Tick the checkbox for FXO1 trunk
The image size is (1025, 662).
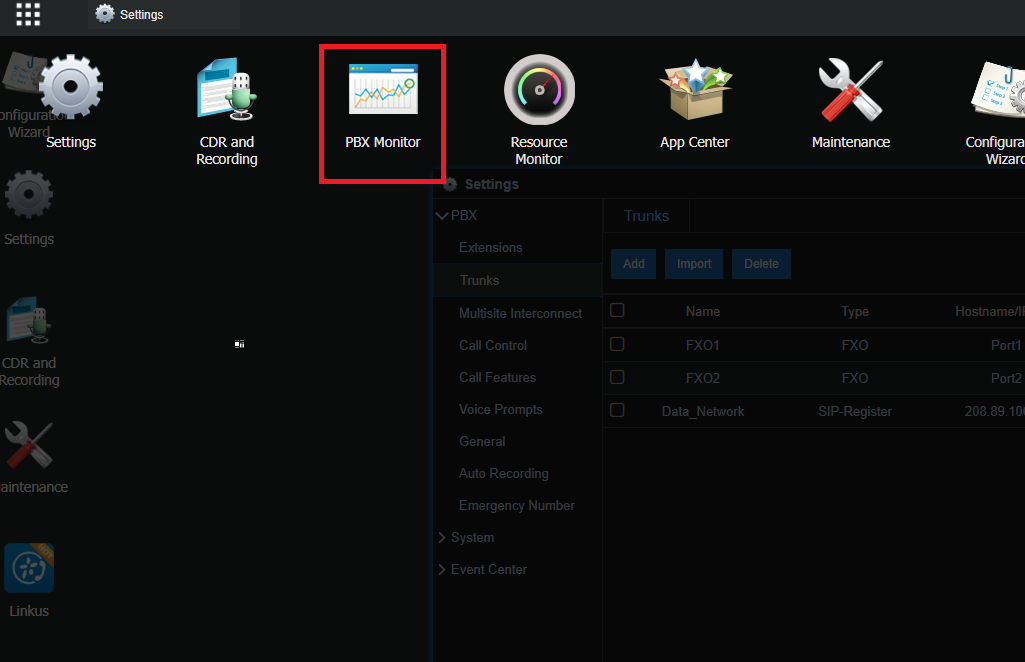[x=617, y=344]
